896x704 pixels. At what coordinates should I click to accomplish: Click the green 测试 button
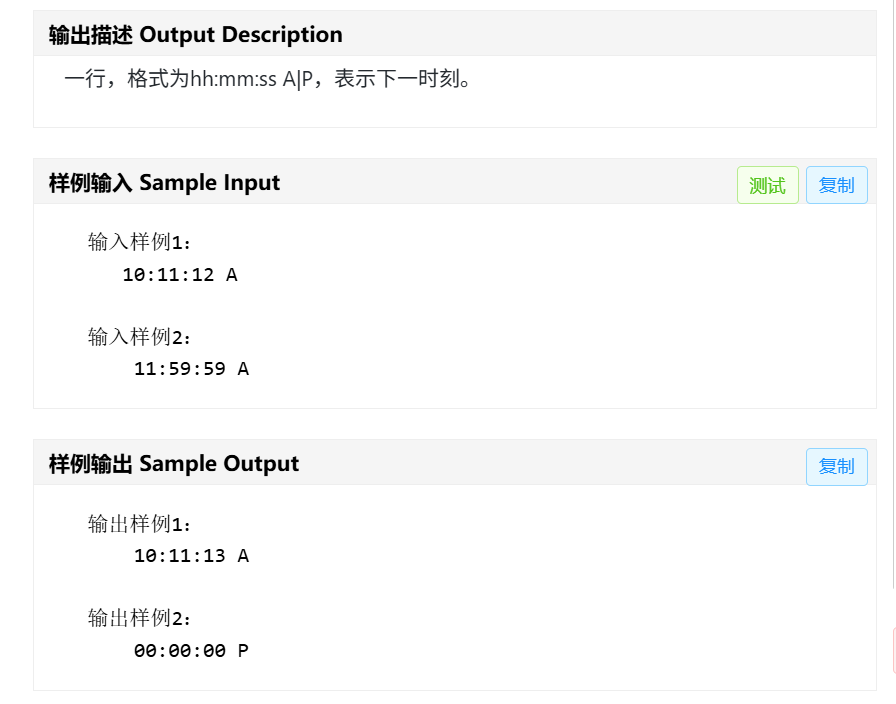pyautogui.click(x=767, y=185)
